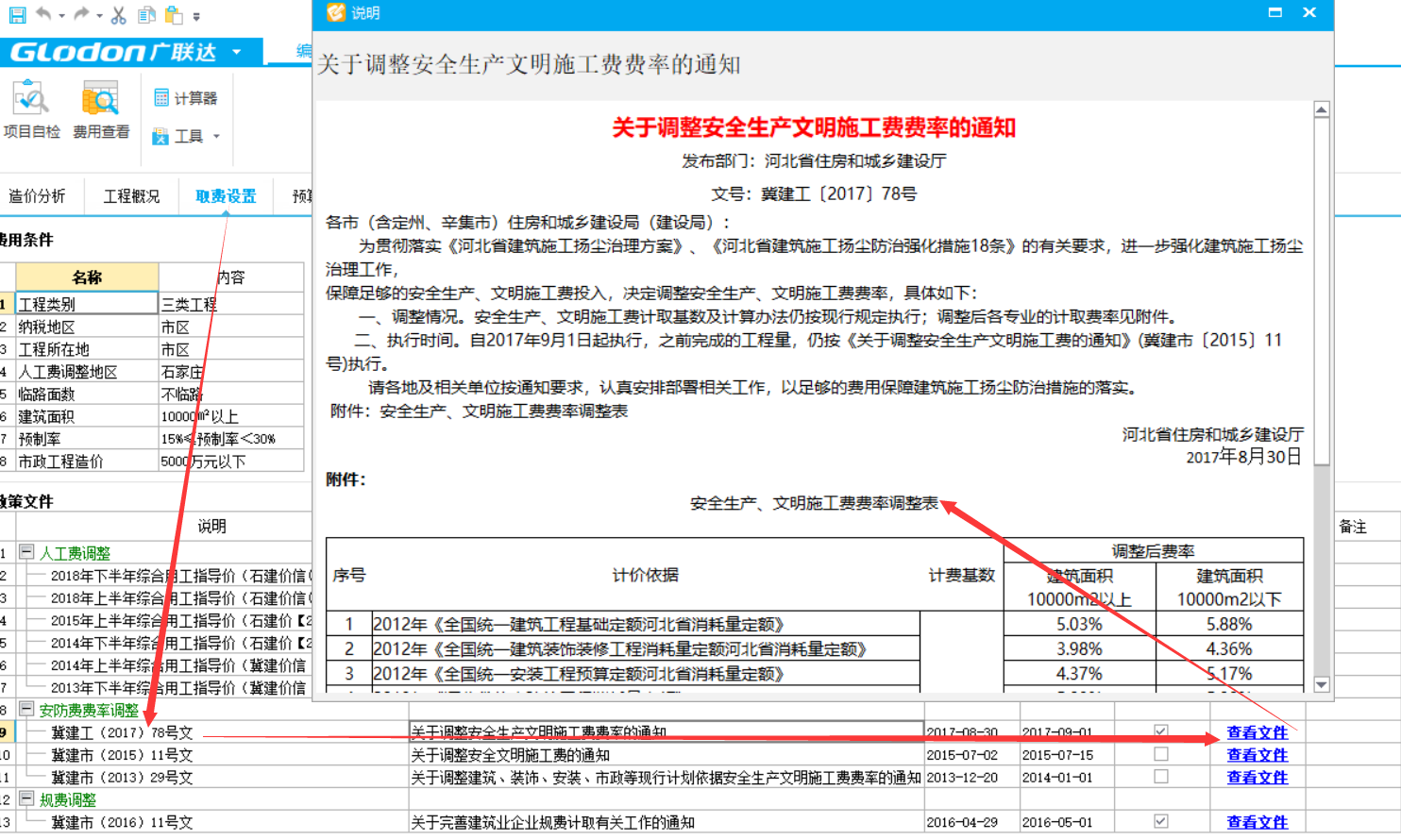The width and height of the screenshot is (1401, 840).
Task: Click scroll-up arrow in 说明 dialog
Action: (1322, 110)
